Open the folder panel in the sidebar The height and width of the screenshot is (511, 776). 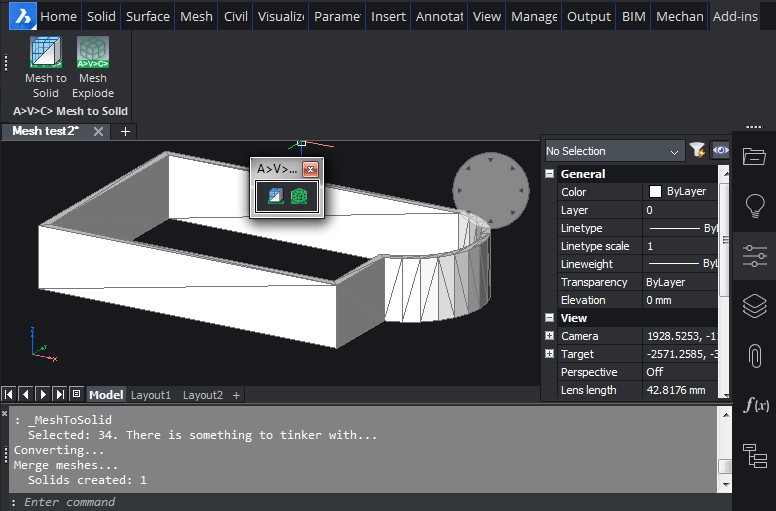pyautogui.click(x=754, y=156)
